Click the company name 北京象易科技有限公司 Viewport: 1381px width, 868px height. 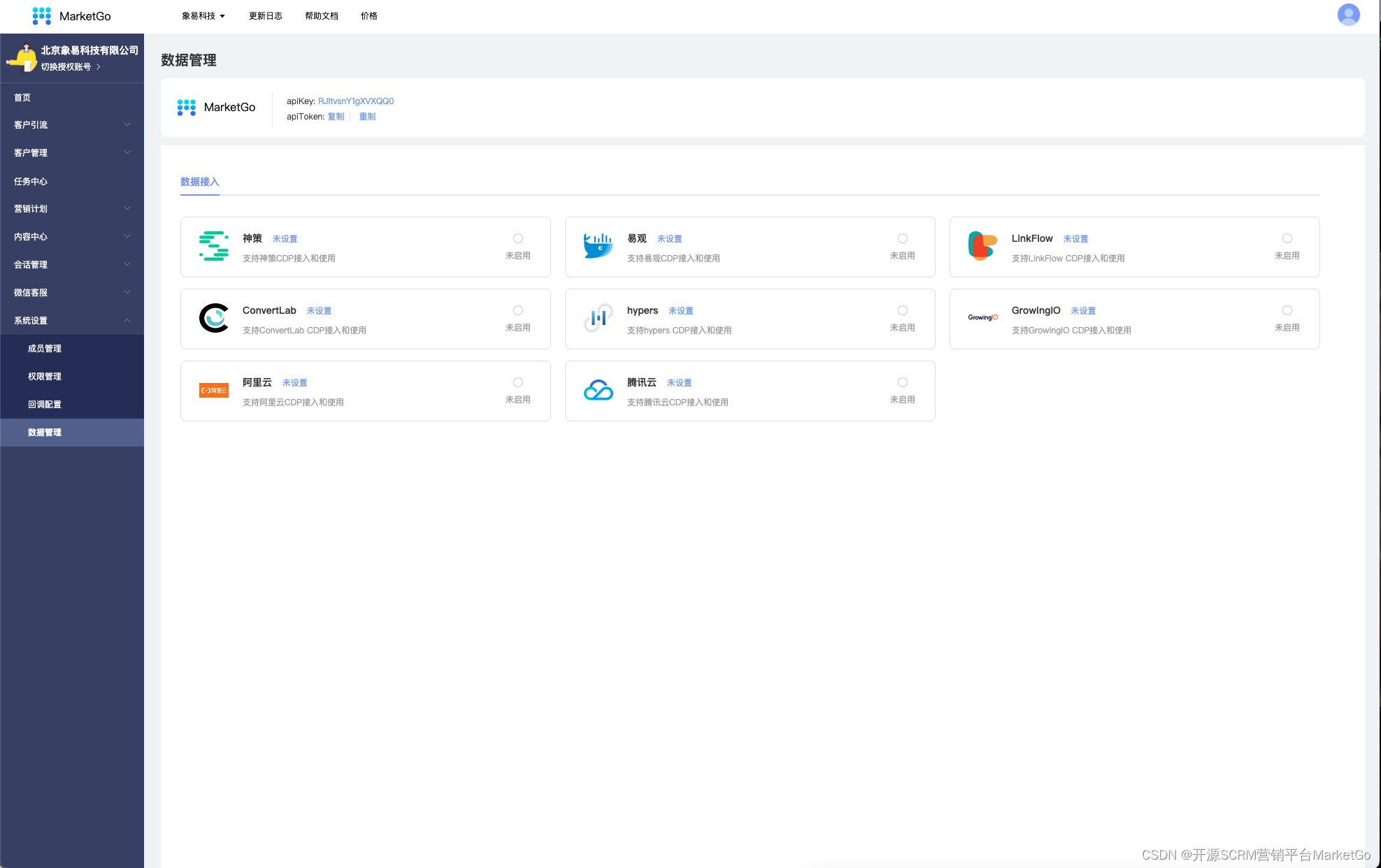click(x=90, y=50)
